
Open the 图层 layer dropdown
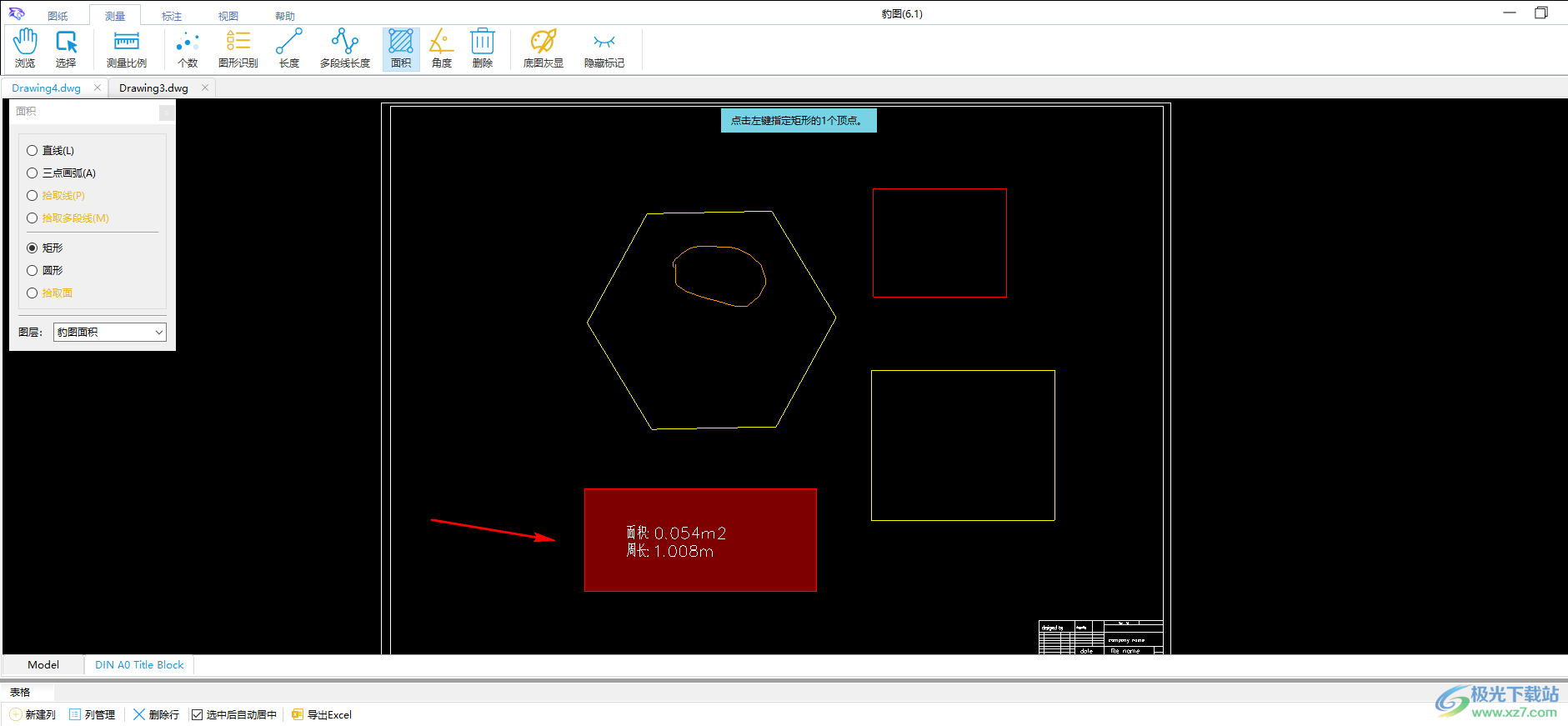coord(110,332)
